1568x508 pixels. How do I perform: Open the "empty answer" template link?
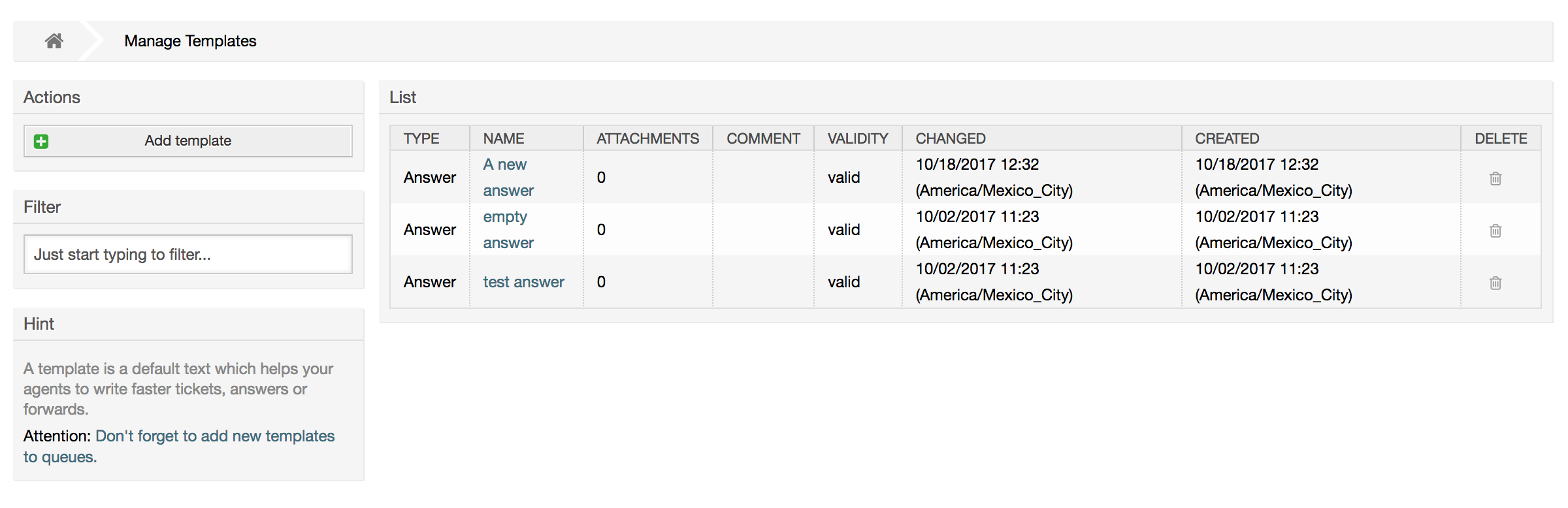pyautogui.click(x=507, y=230)
